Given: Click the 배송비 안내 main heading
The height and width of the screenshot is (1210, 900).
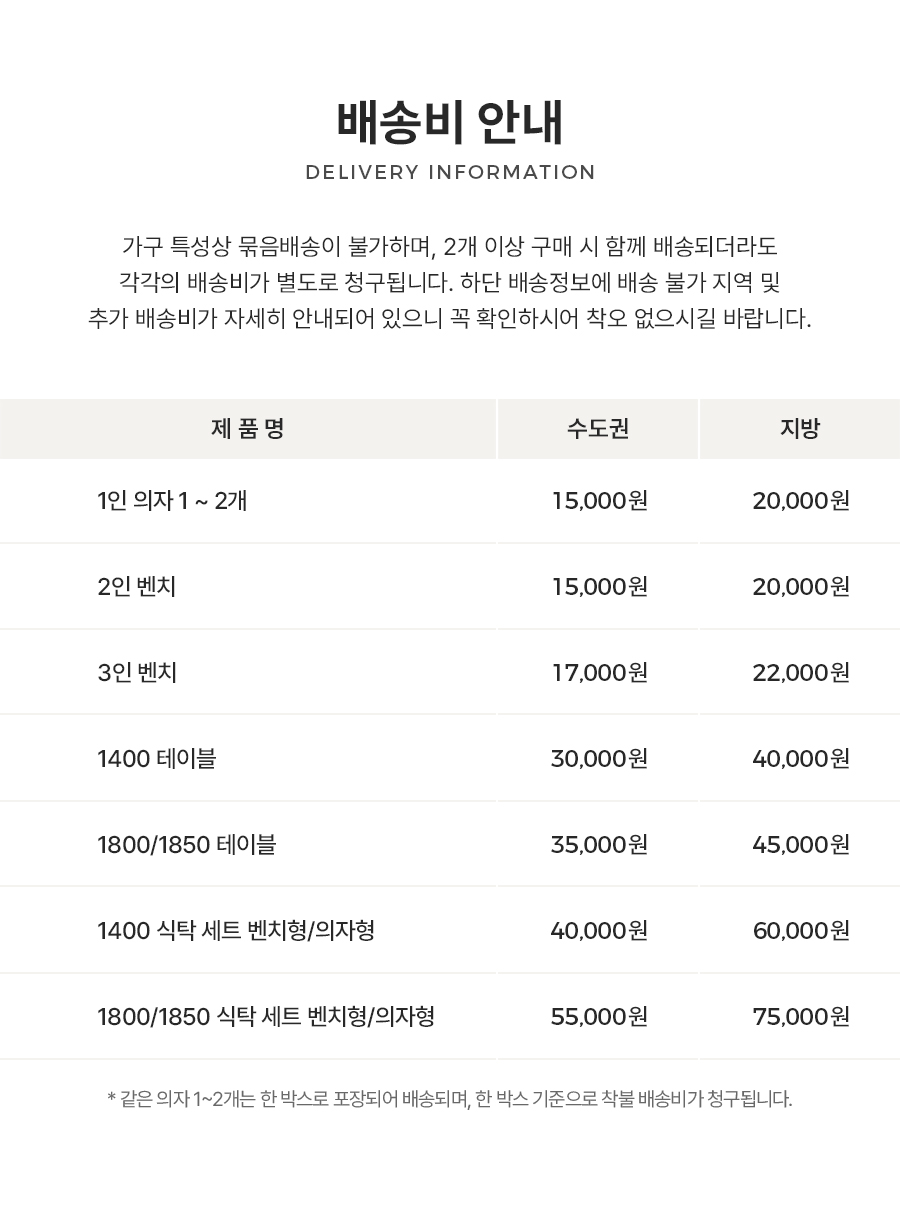Looking at the screenshot, I should (450, 123).
